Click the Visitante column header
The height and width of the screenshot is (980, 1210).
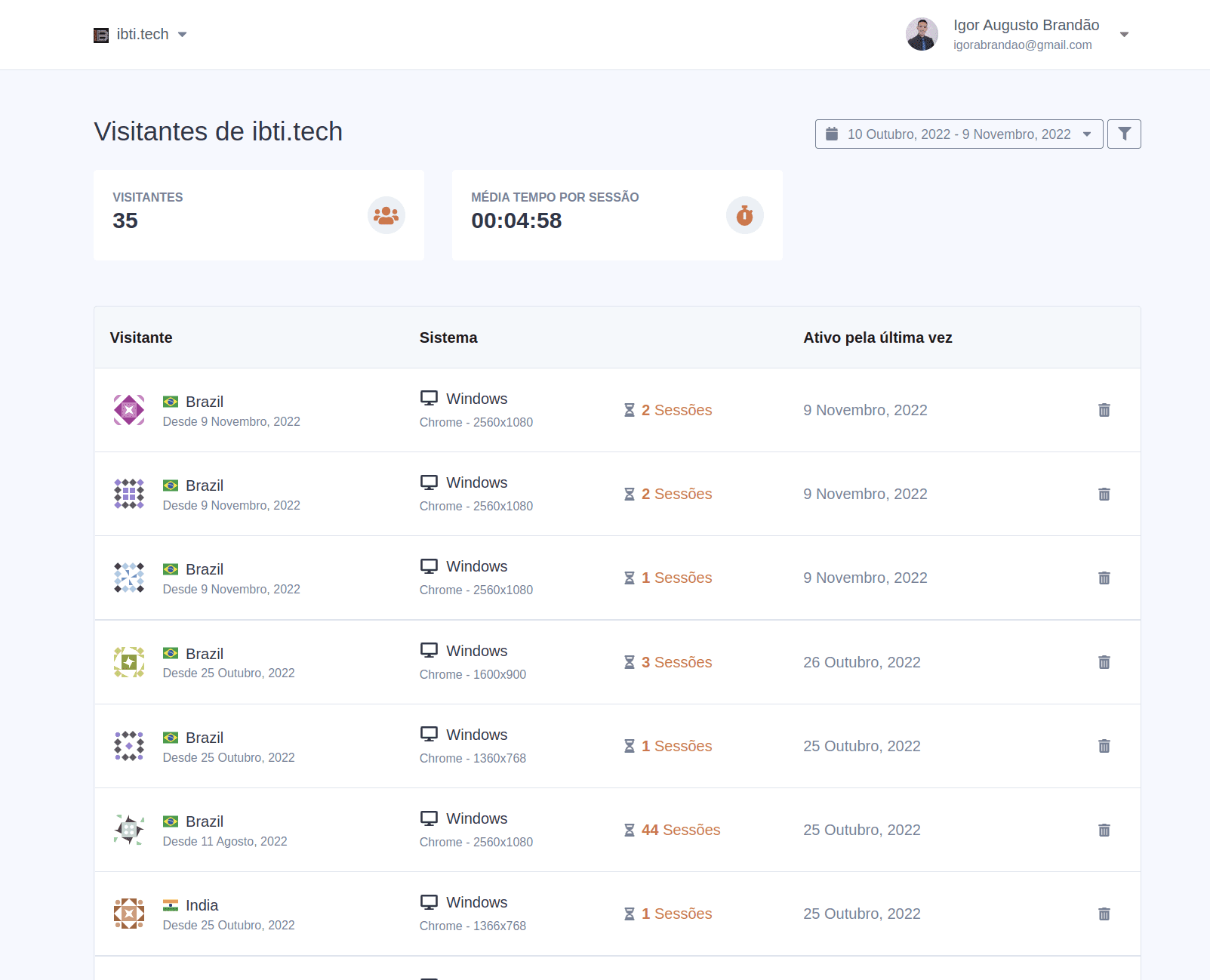point(141,337)
